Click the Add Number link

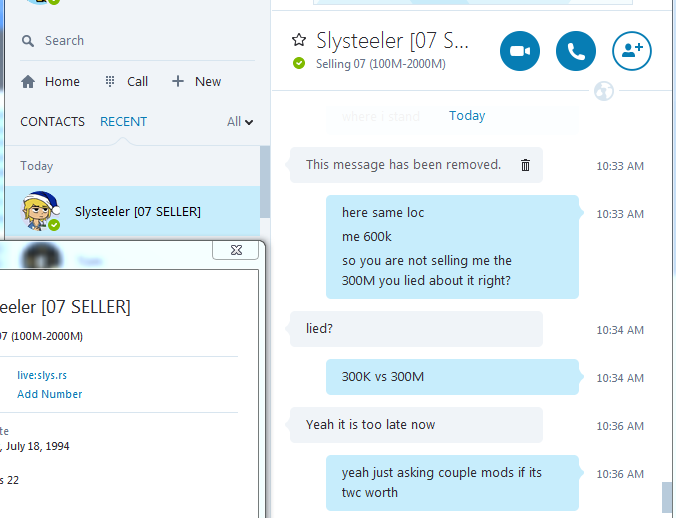pos(50,394)
